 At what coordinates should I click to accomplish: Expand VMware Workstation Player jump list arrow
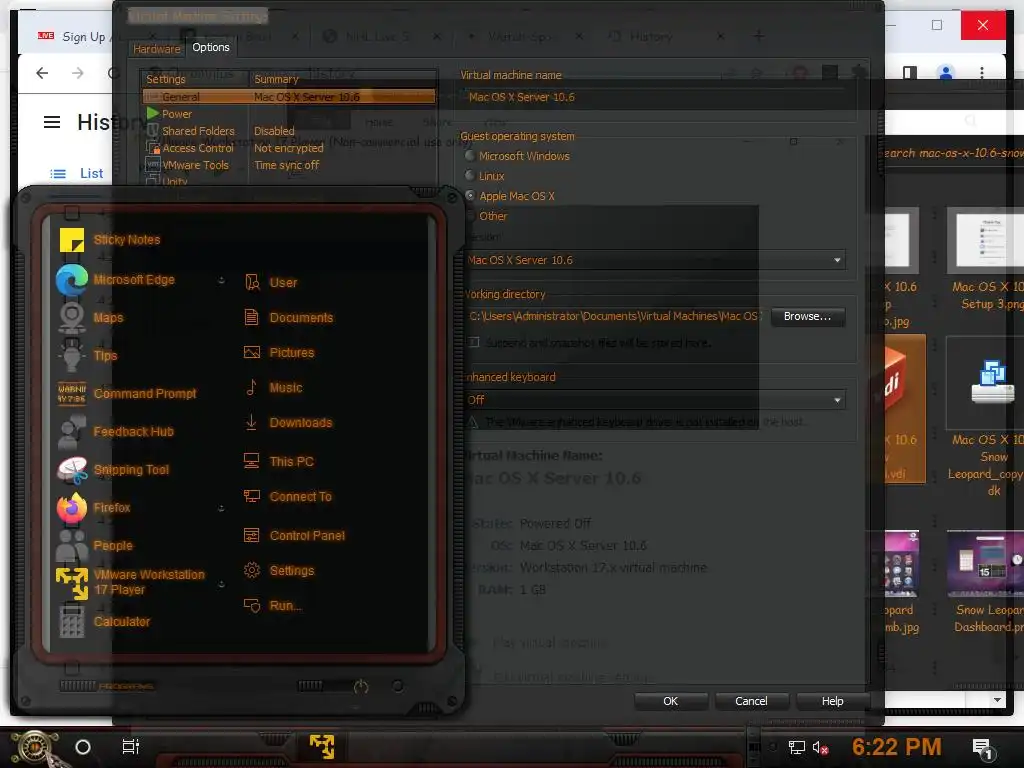(221, 584)
